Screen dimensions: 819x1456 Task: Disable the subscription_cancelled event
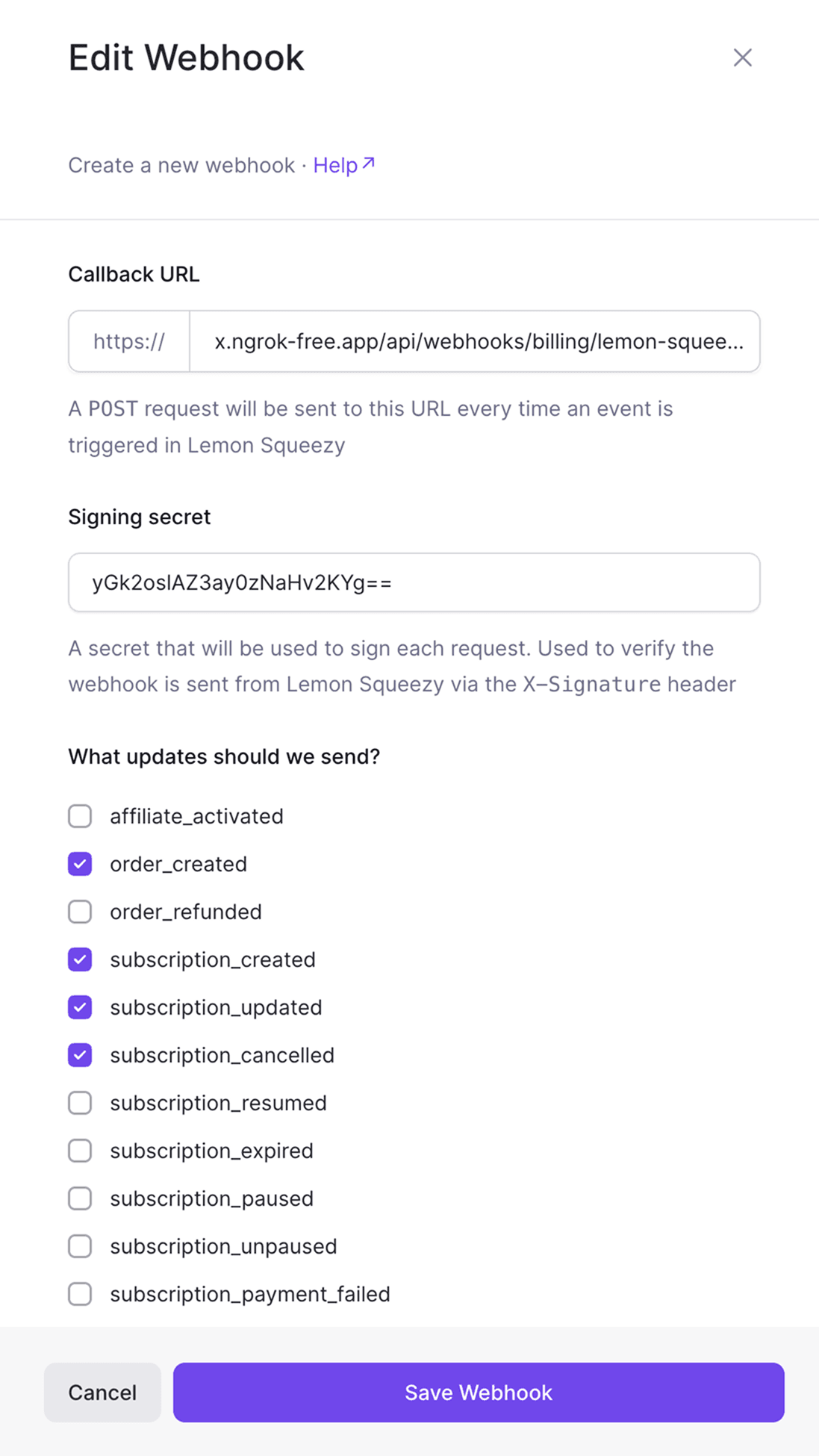coord(79,1055)
